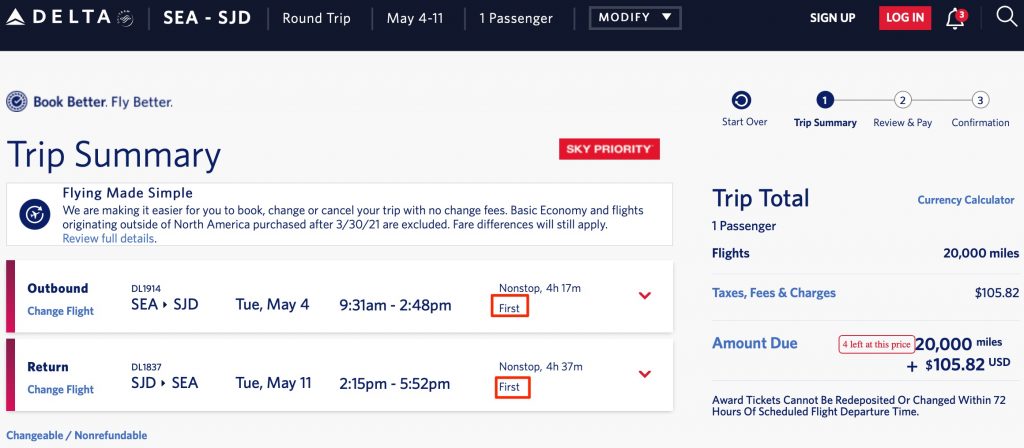Open the notifications bell icon
Viewport: 1024px width, 448px height.
[x=955, y=19]
